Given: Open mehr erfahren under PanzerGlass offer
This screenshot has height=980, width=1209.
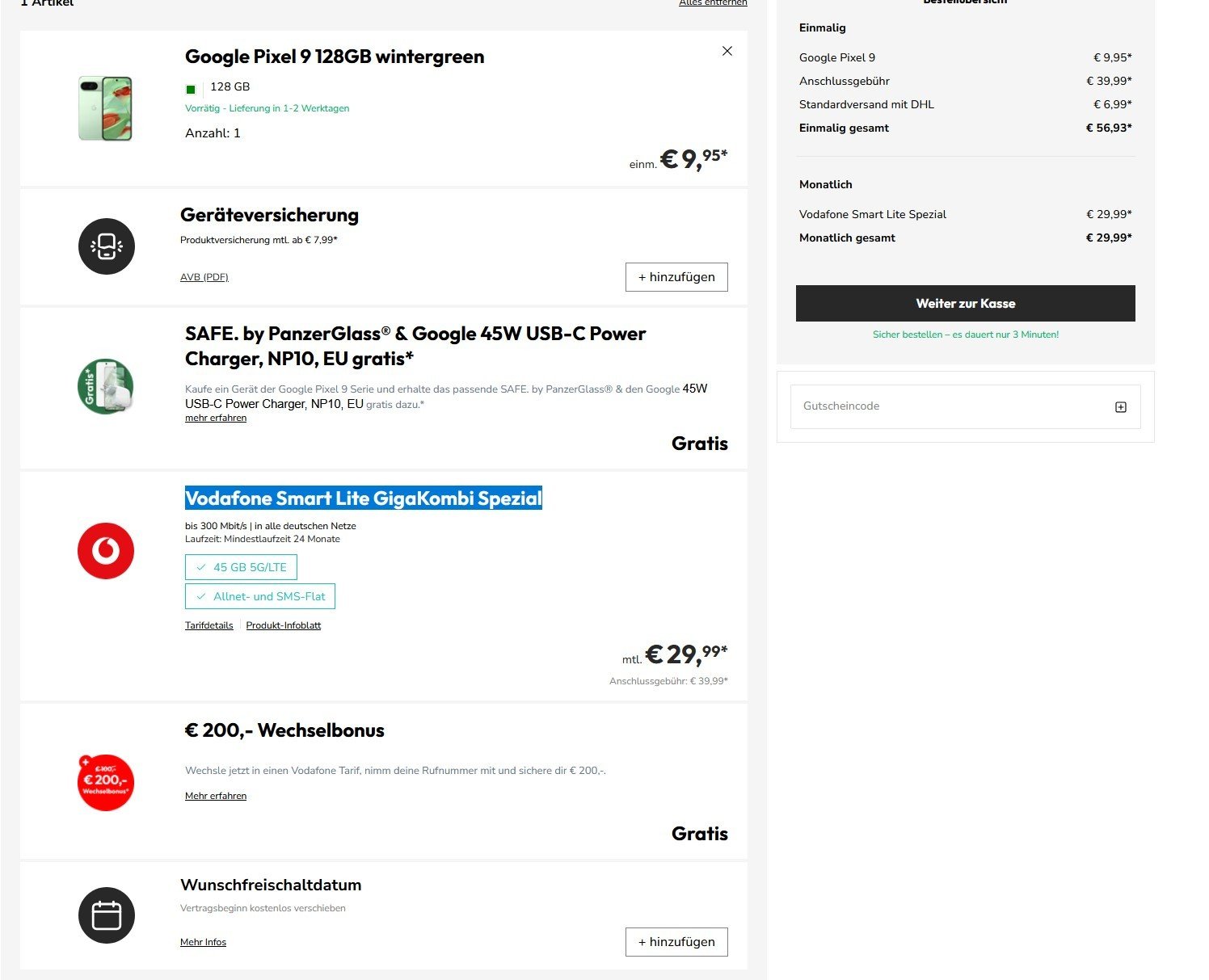Looking at the screenshot, I should pyautogui.click(x=216, y=418).
